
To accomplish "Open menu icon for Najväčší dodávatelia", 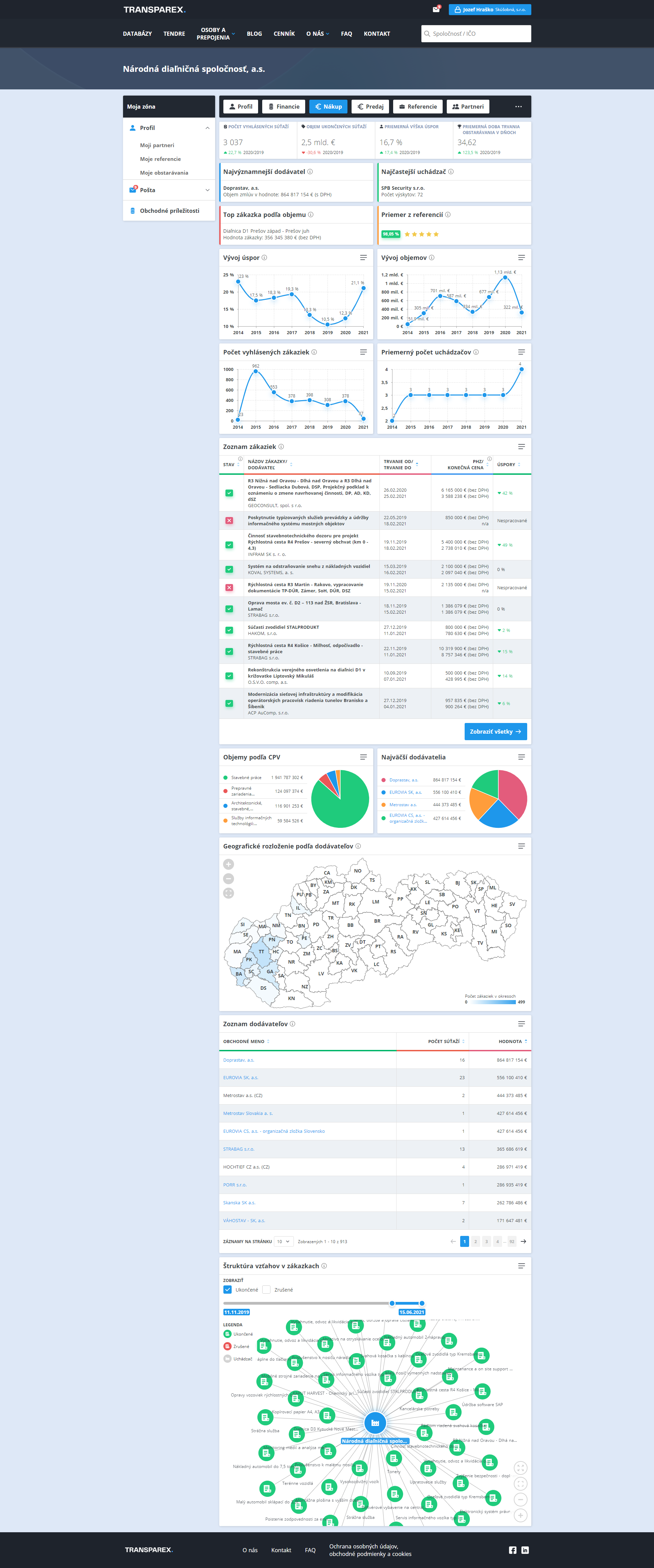I will [521, 757].
